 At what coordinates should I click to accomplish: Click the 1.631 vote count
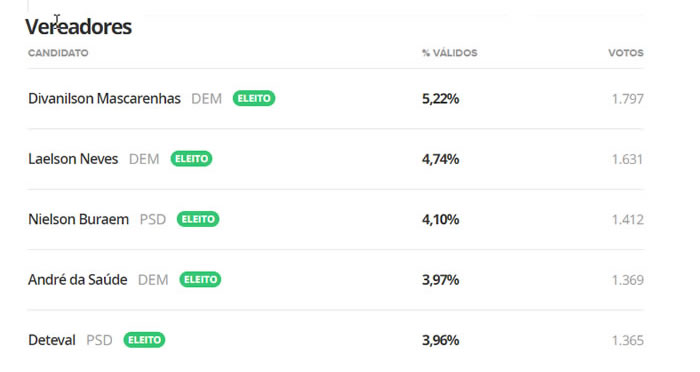[627, 159]
